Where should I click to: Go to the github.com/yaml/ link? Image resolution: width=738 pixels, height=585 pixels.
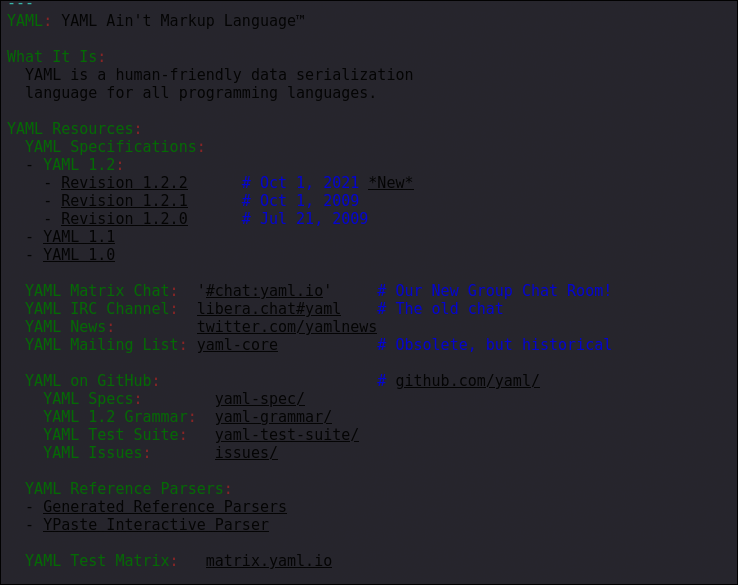[x=467, y=381]
